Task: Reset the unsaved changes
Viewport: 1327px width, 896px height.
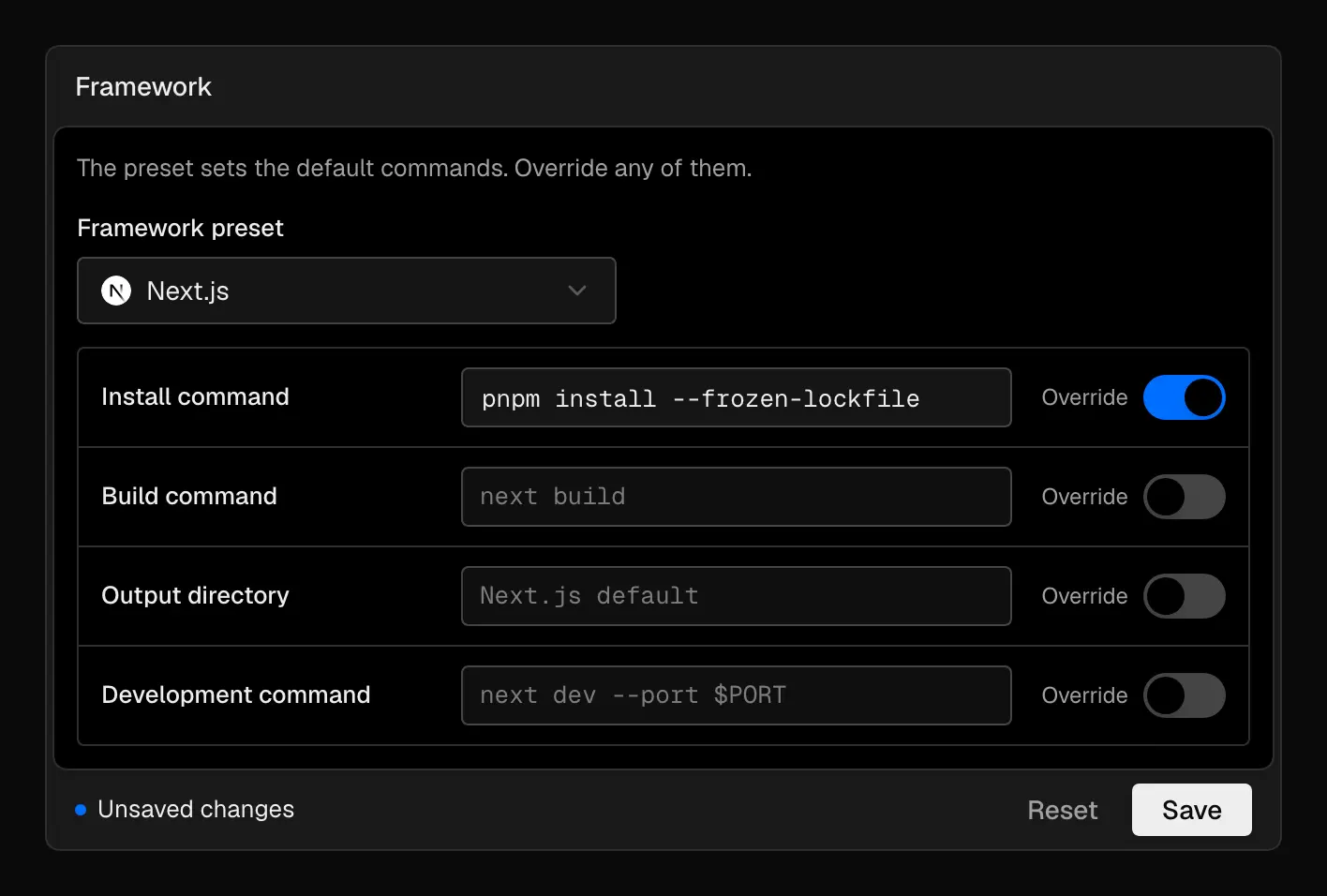Action: 1062,810
